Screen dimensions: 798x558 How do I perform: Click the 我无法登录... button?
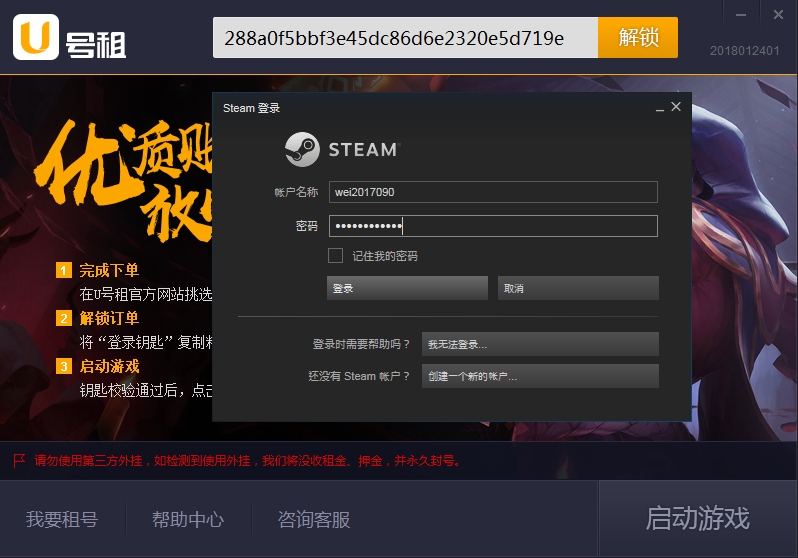tap(540, 344)
